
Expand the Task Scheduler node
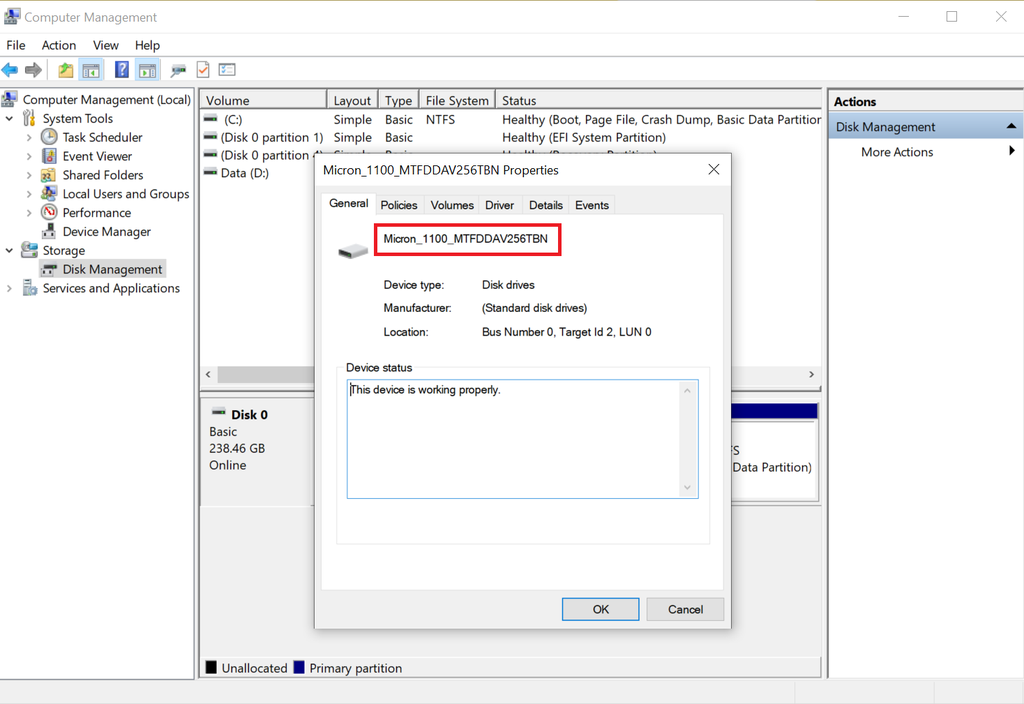[x=29, y=138]
